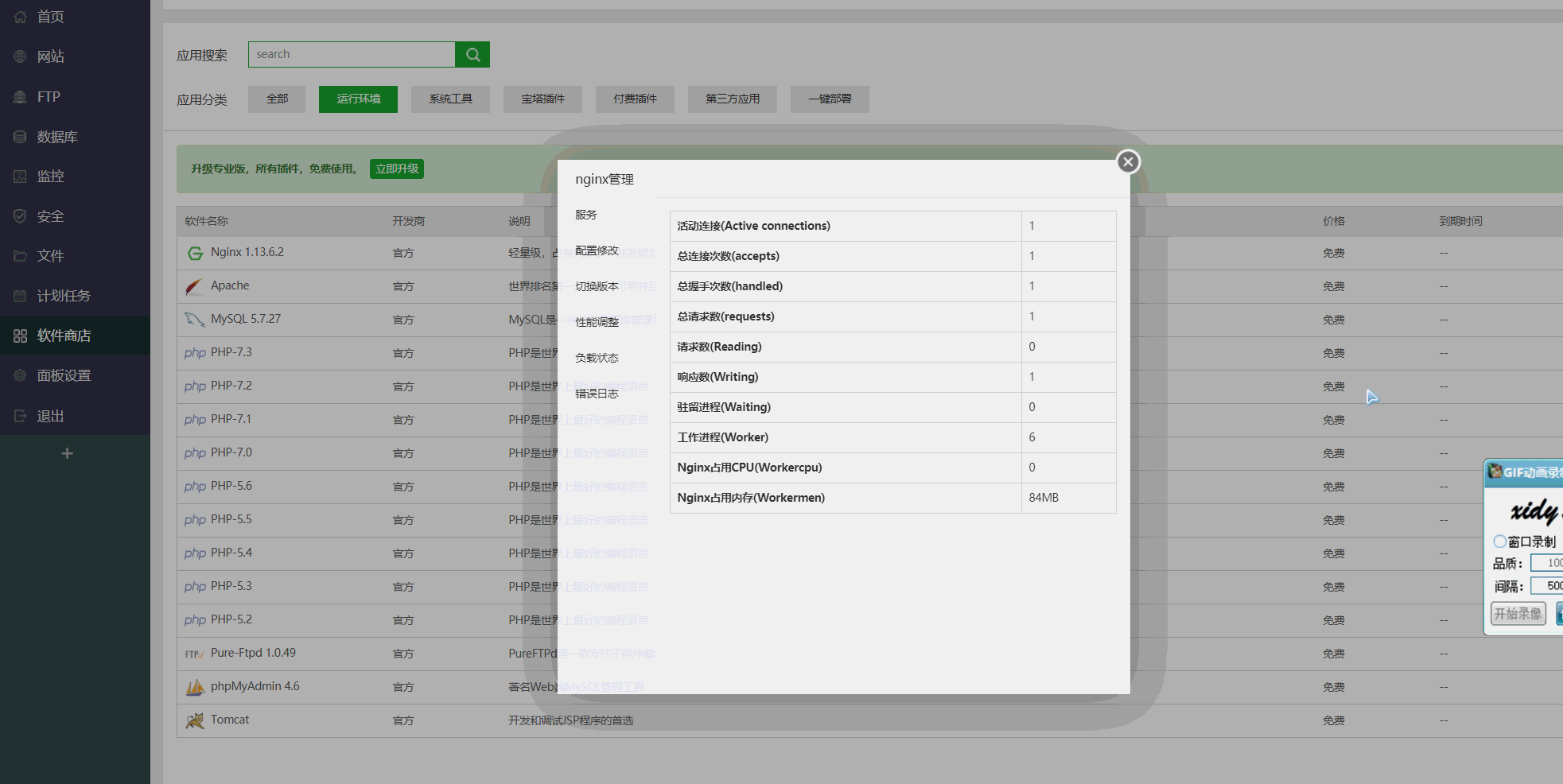Select the 运行环境 category filter

coord(358,99)
